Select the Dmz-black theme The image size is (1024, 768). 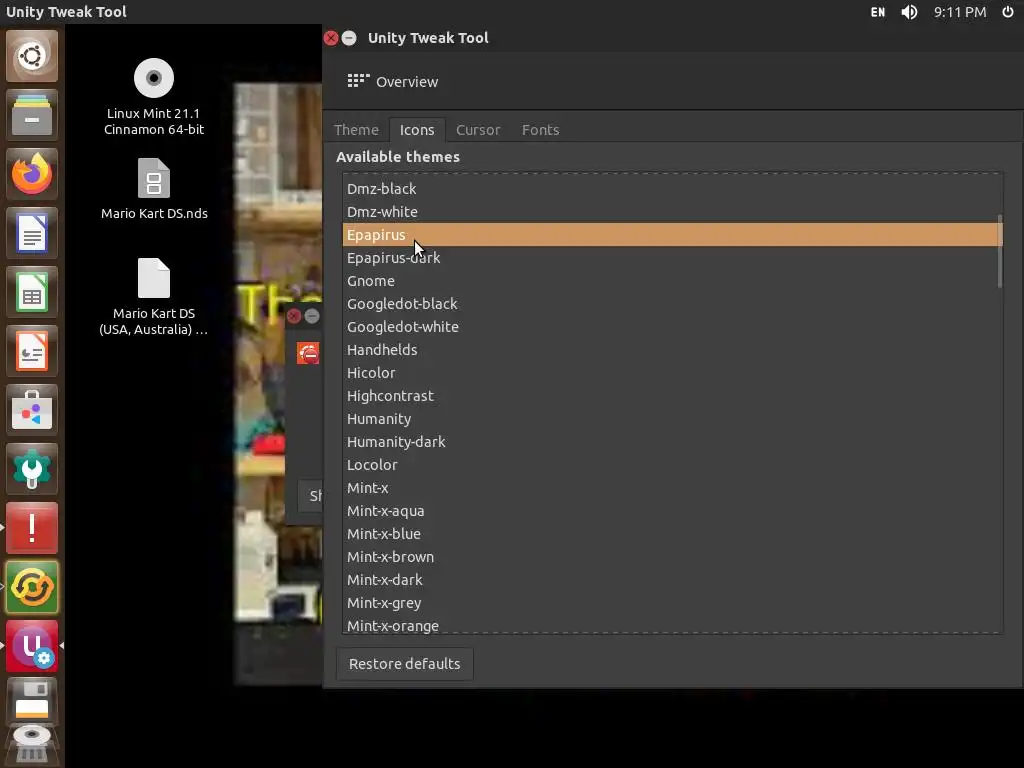pyautogui.click(x=672, y=189)
